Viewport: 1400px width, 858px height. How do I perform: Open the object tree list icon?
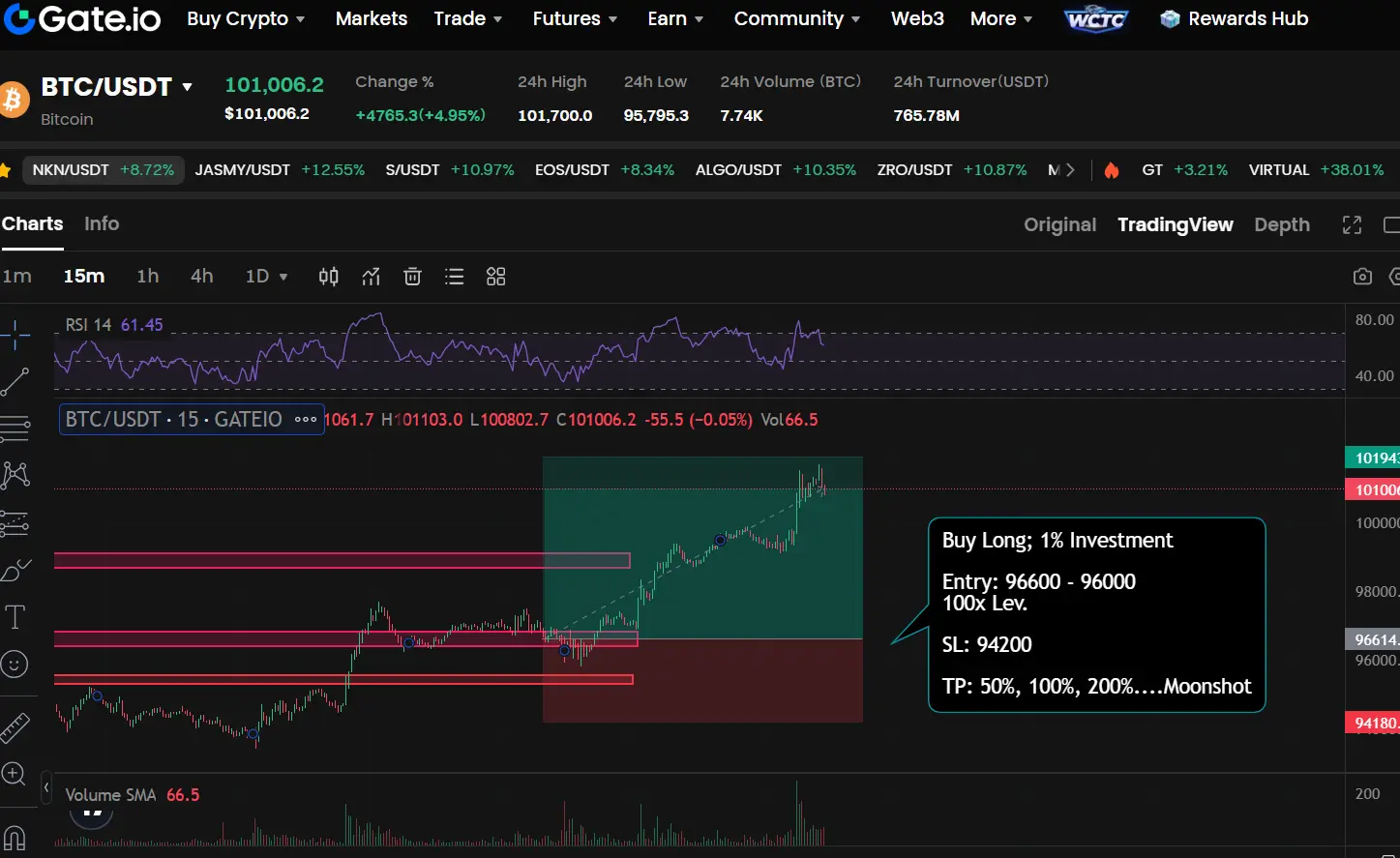coord(454,277)
